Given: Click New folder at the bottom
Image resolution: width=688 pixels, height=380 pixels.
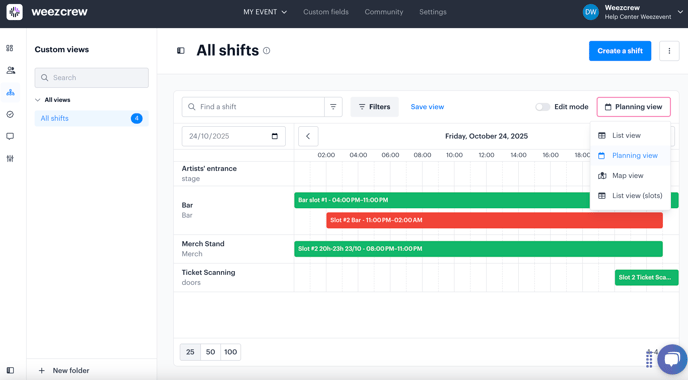Looking at the screenshot, I should (x=71, y=371).
